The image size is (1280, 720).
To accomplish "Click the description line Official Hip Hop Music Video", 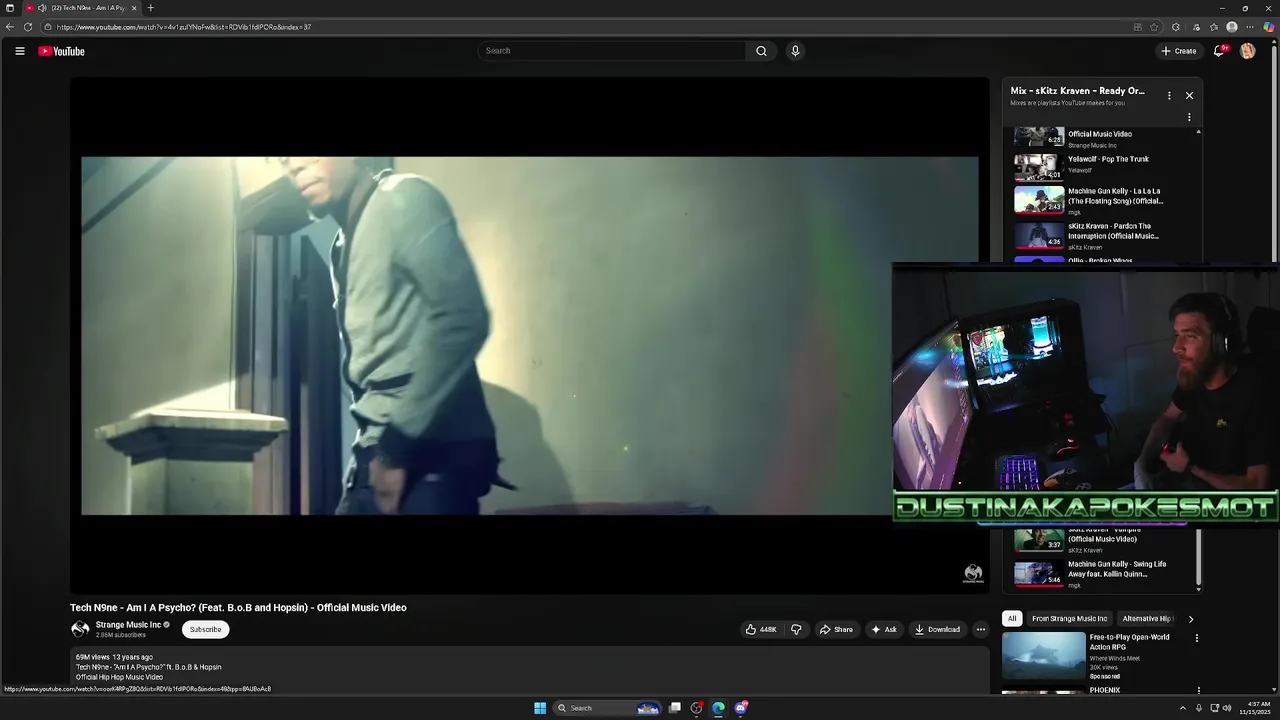I will [119, 677].
